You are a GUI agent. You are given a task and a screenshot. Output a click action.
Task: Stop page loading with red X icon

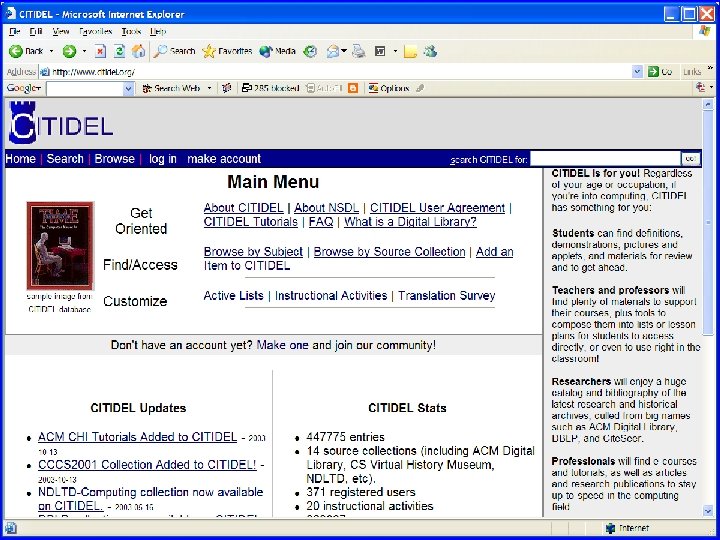point(100,51)
